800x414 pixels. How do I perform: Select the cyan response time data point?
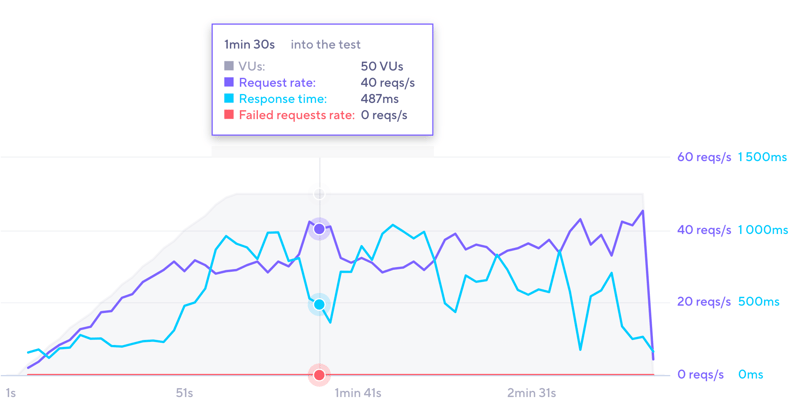point(319,304)
